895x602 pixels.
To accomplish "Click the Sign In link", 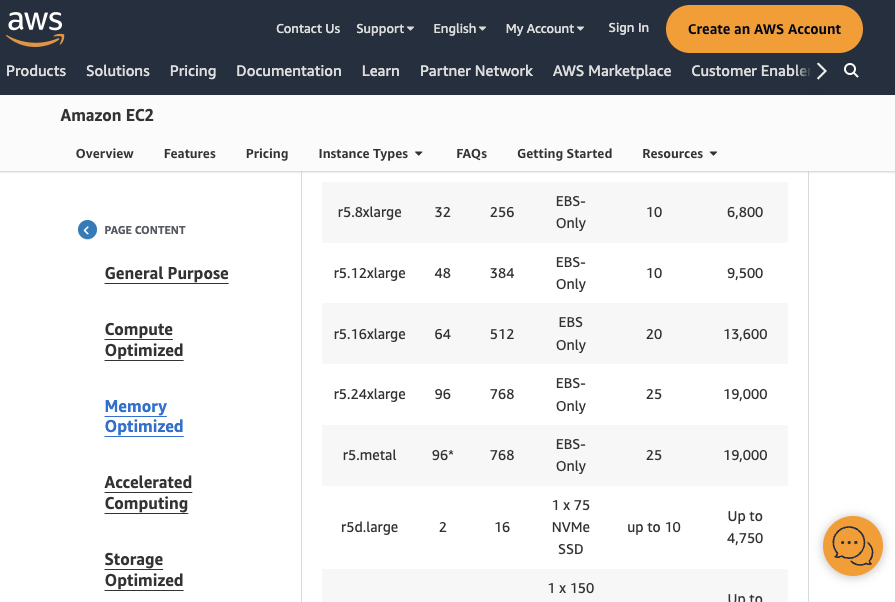I will 628,28.
